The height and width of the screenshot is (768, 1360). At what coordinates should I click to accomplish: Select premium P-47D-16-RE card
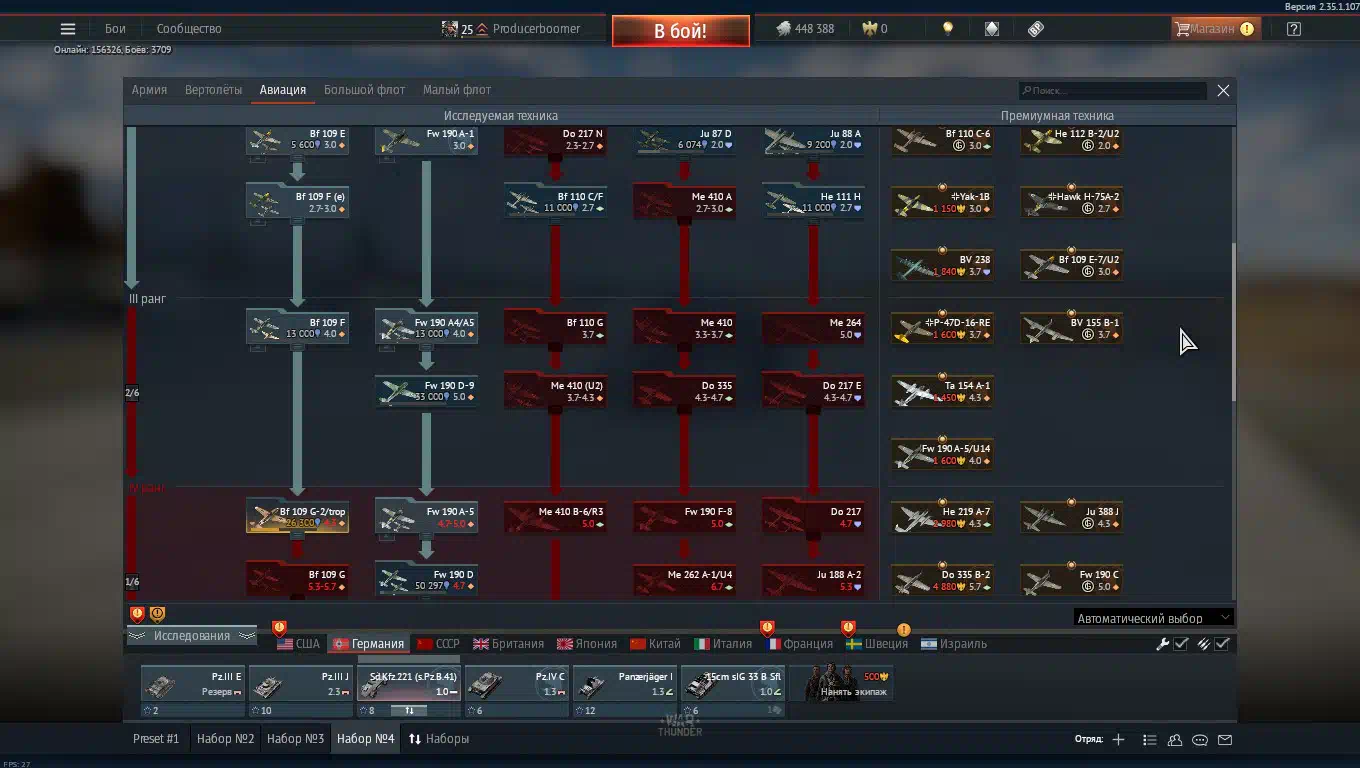click(942, 328)
